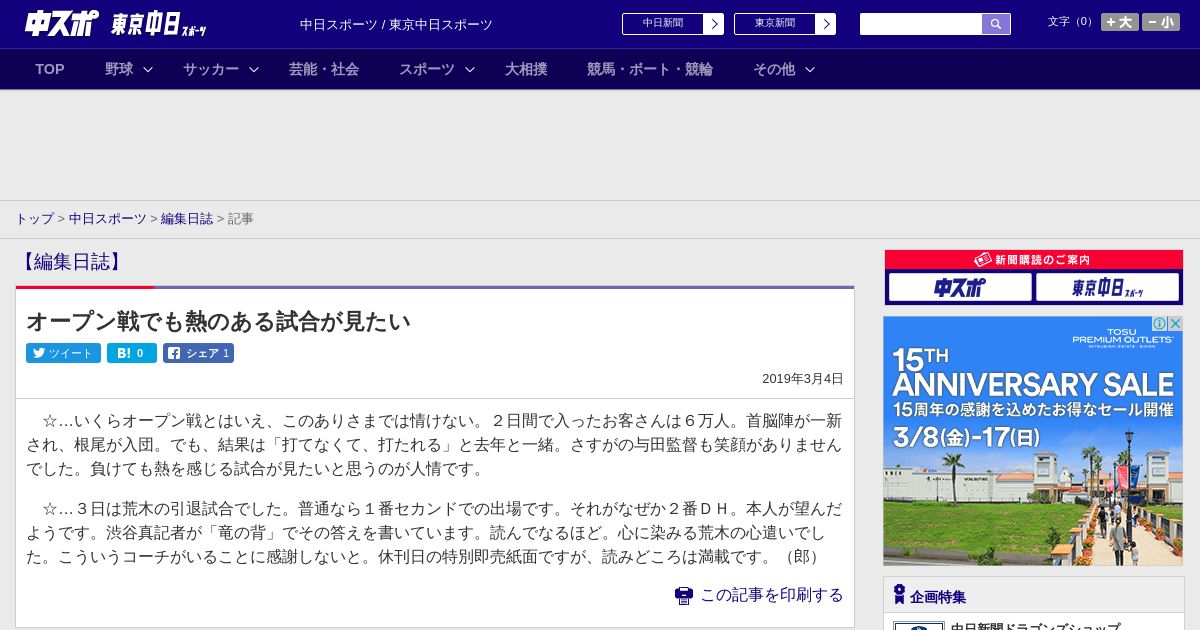Click the article headline オープン戦でも熱のある試合が見たい
This screenshot has height=630, width=1200.
click(x=218, y=321)
